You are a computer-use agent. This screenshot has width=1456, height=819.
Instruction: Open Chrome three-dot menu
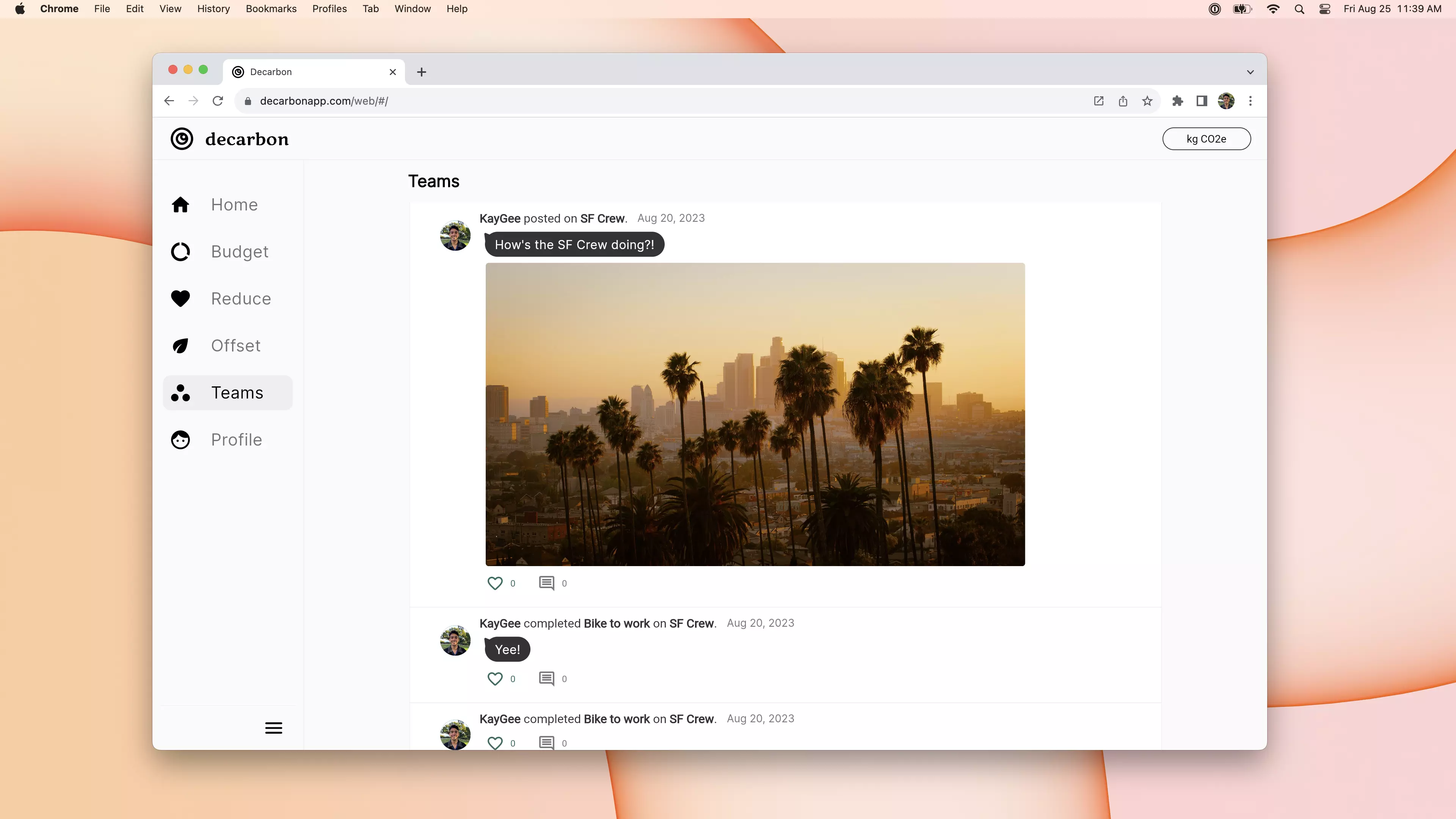1250,101
